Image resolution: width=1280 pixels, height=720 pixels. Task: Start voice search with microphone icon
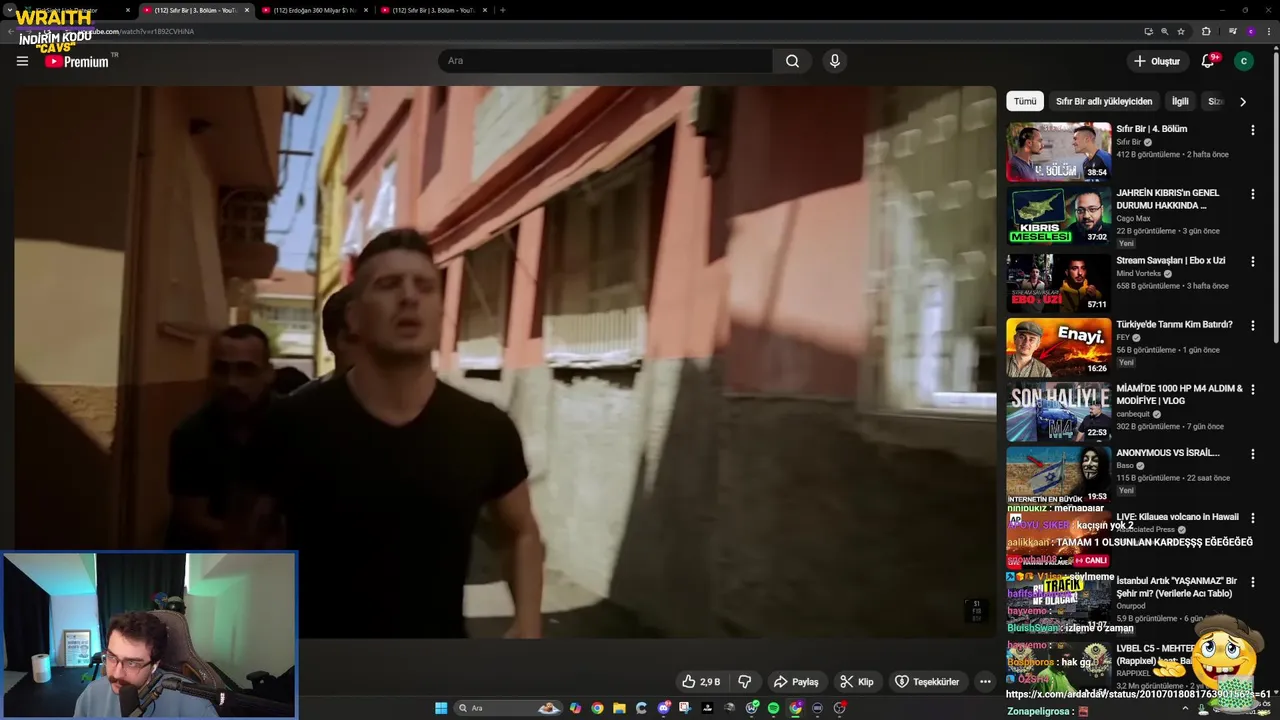tap(835, 61)
